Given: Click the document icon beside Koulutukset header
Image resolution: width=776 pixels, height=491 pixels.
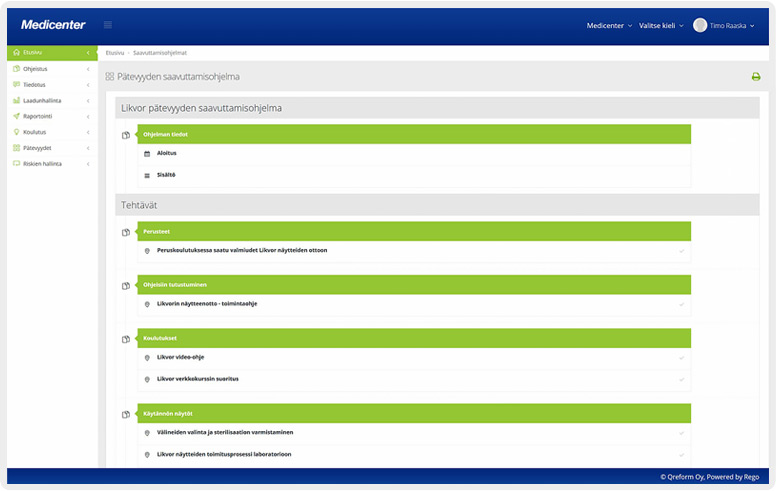Looking at the screenshot, I should point(126,339).
